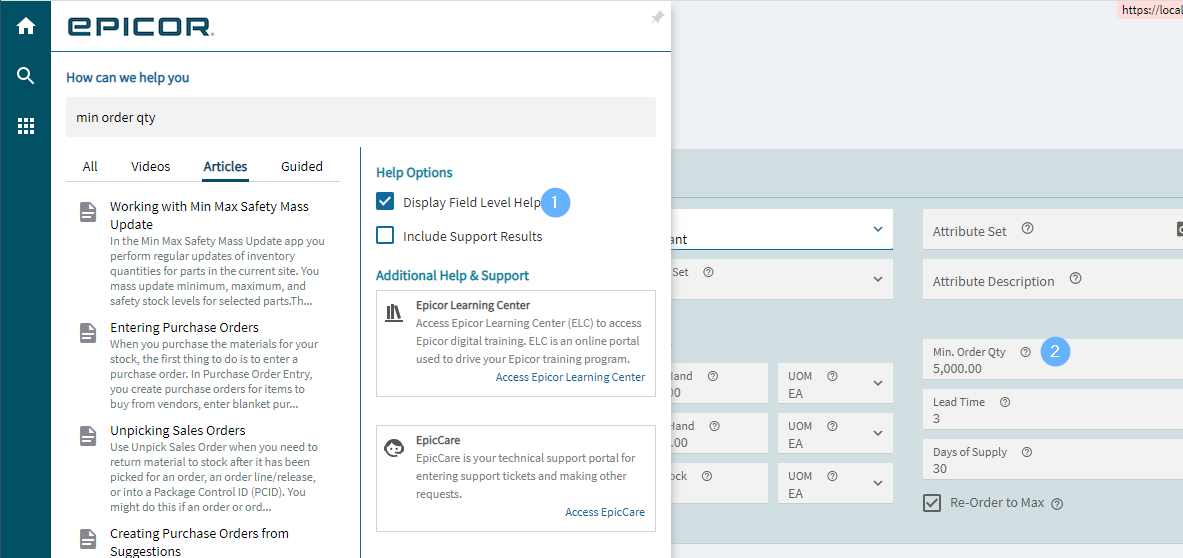Open the apps grid menu icon

(x=26, y=126)
